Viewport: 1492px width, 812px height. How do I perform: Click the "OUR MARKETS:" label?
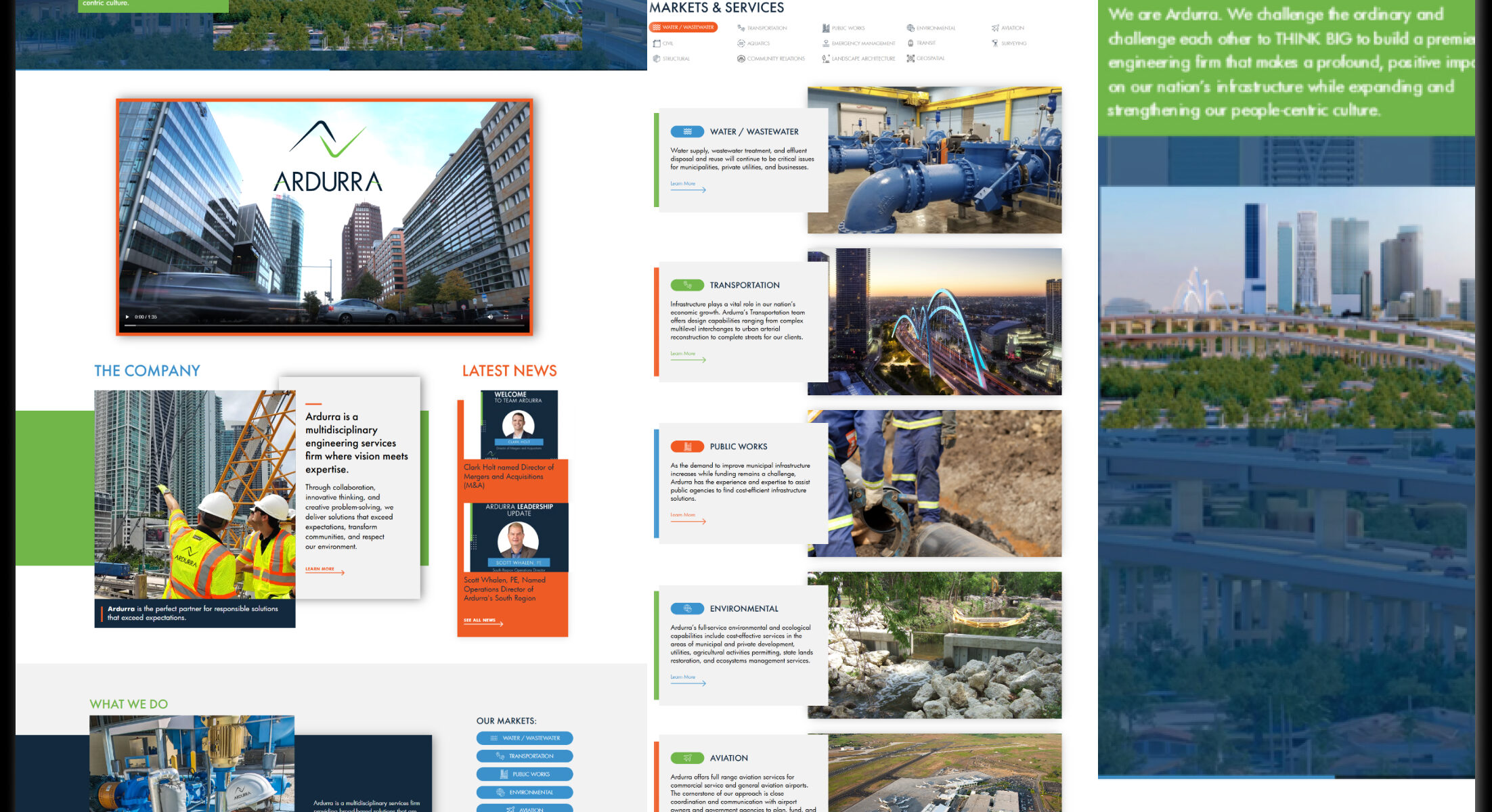pyautogui.click(x=506, y=721)
